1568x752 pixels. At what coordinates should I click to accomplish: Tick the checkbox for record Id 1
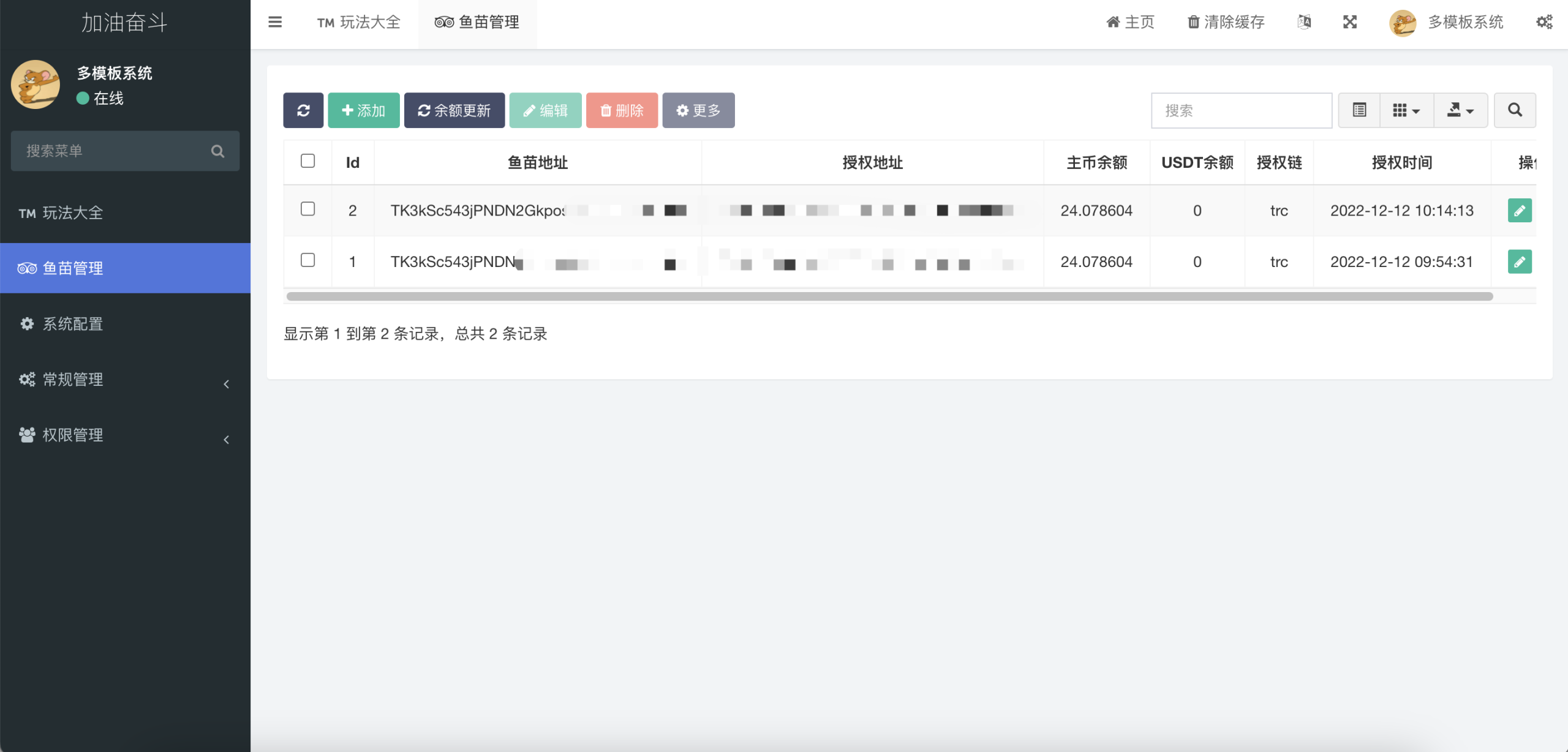coord(308,261)
